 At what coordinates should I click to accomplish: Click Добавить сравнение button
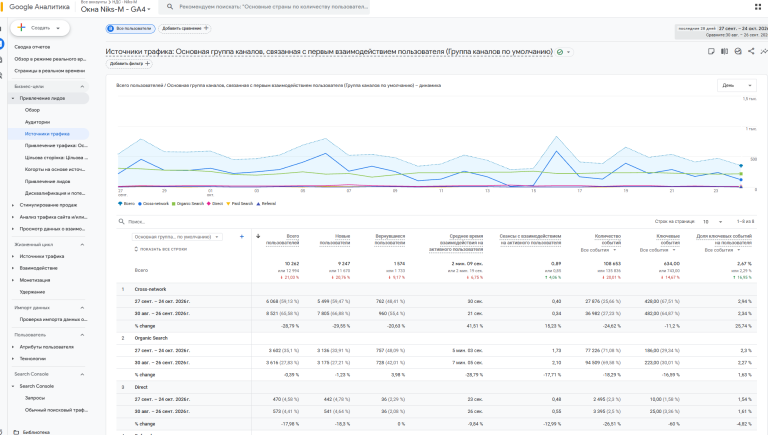pyautogui.click(x=185, y=28)
